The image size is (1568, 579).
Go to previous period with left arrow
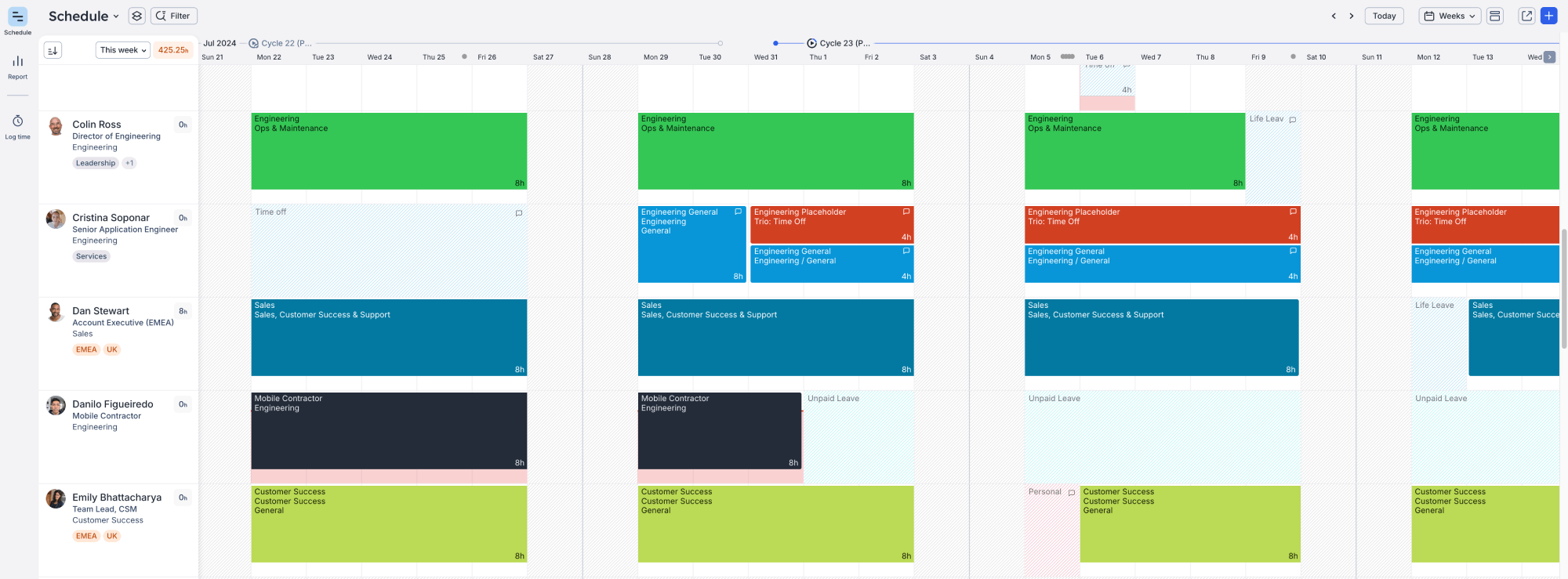[x=1334, y=16]
